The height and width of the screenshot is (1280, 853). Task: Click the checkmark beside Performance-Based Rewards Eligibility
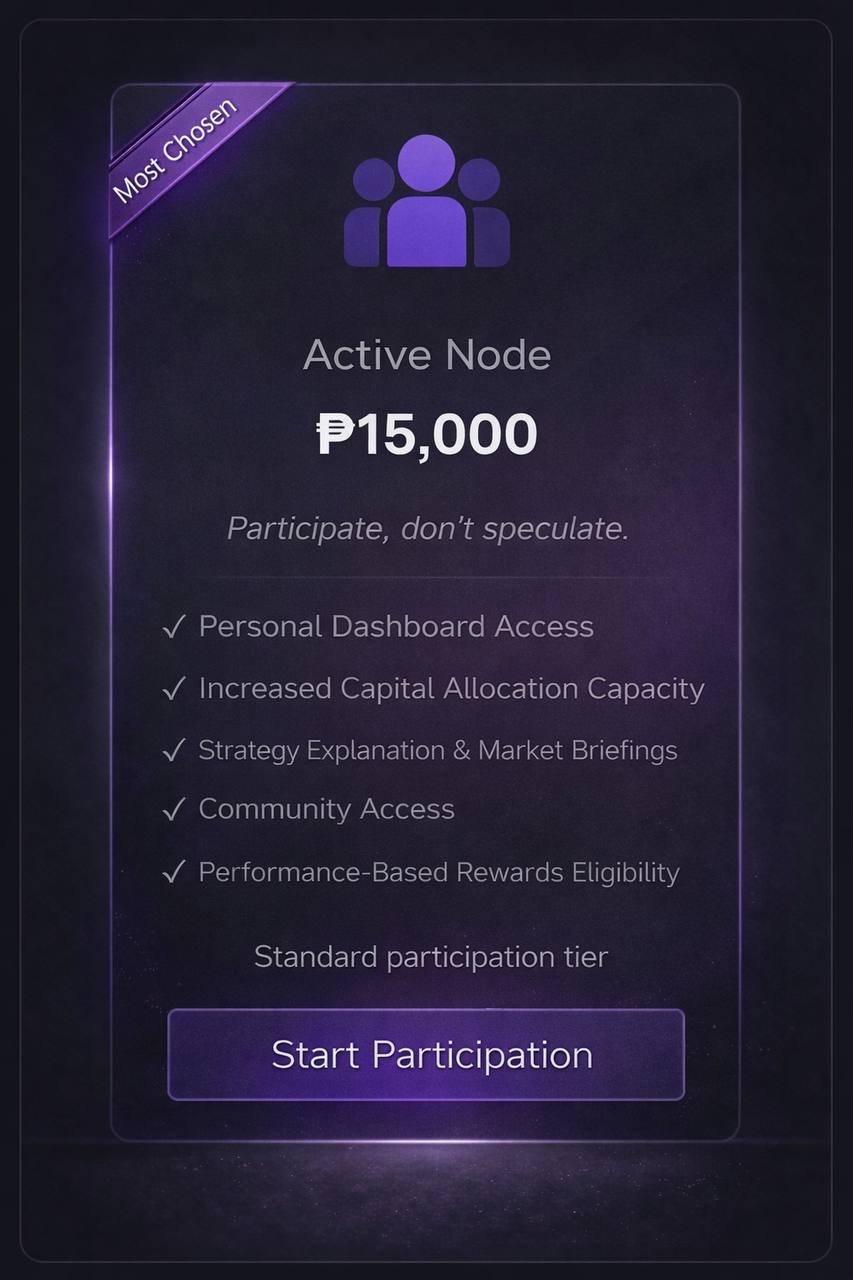point(173,873)
